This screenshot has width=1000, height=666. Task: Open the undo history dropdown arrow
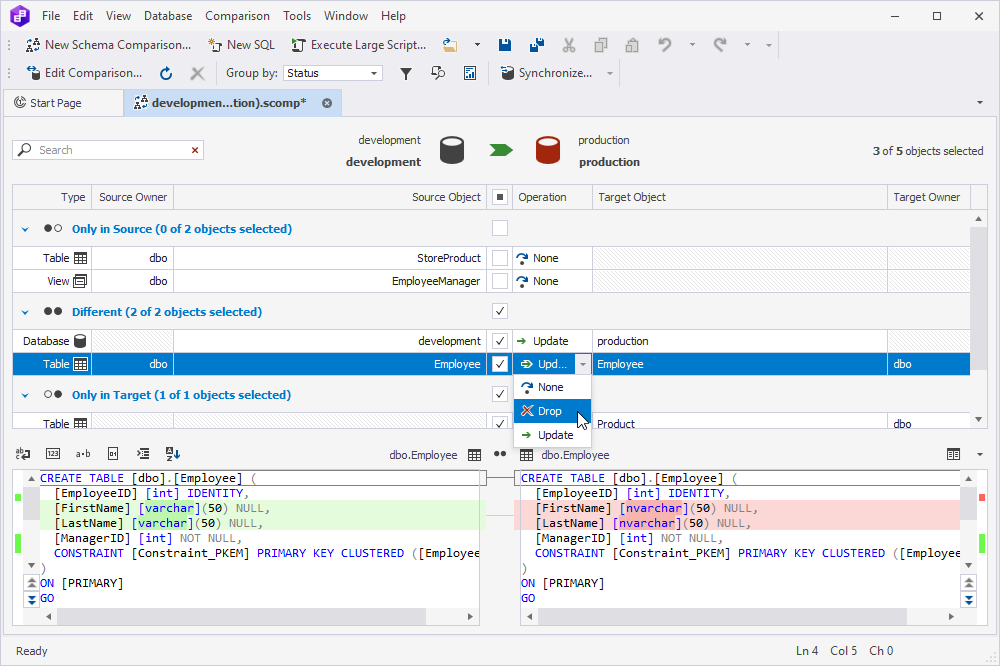tap(692, 45)
